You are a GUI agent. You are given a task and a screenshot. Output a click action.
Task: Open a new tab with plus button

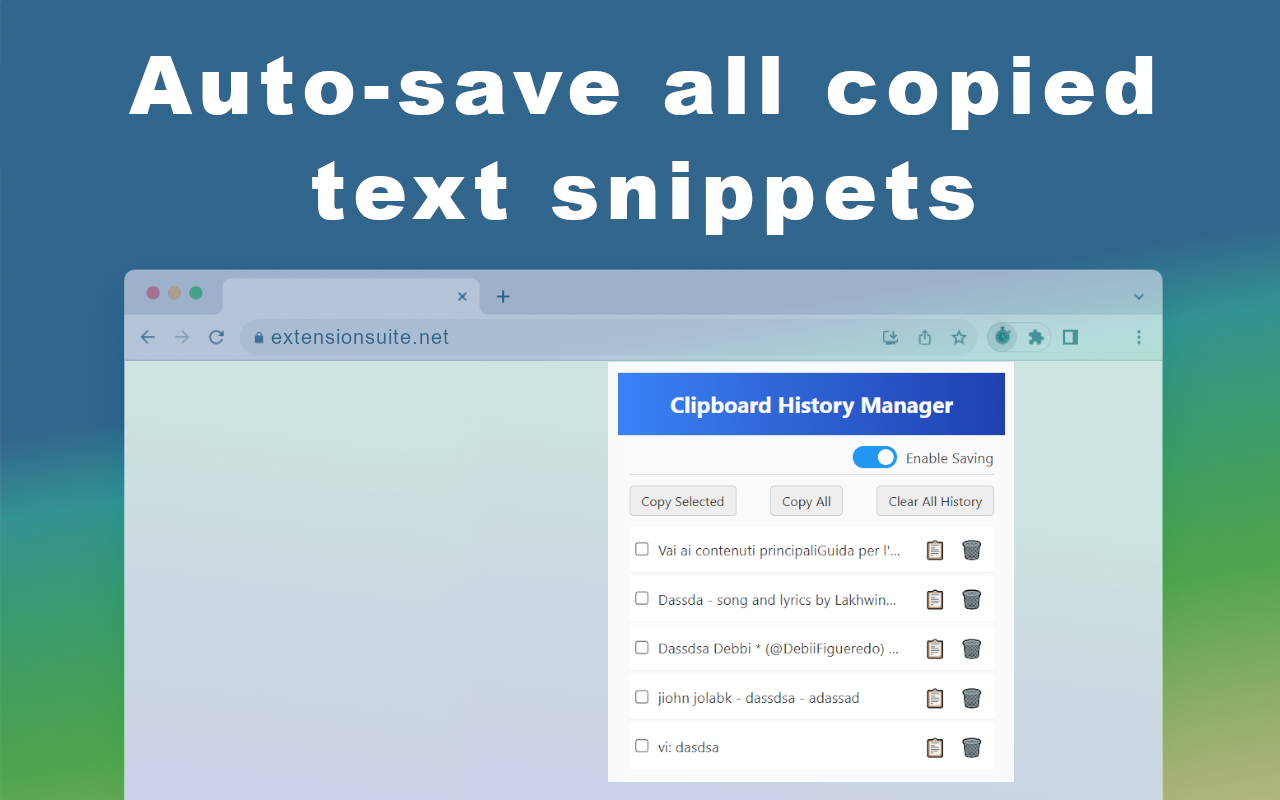(503, 296)
